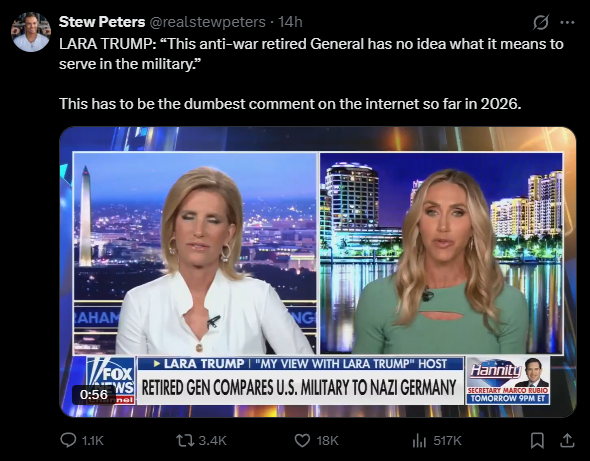Viewport: 590px width, 461px height.
Task: Open replies via the comment bubble icon
Action: point(68,440)
